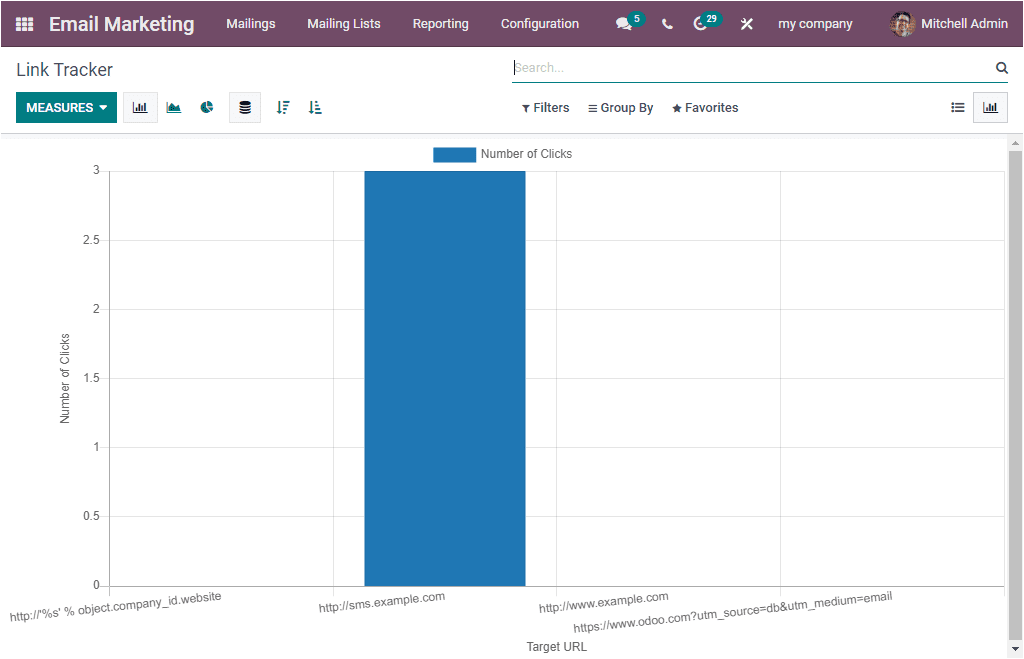The width and height of the screenshot is (1024, 659).
Task: Open the Configuration menu
Action: point(540,23)
